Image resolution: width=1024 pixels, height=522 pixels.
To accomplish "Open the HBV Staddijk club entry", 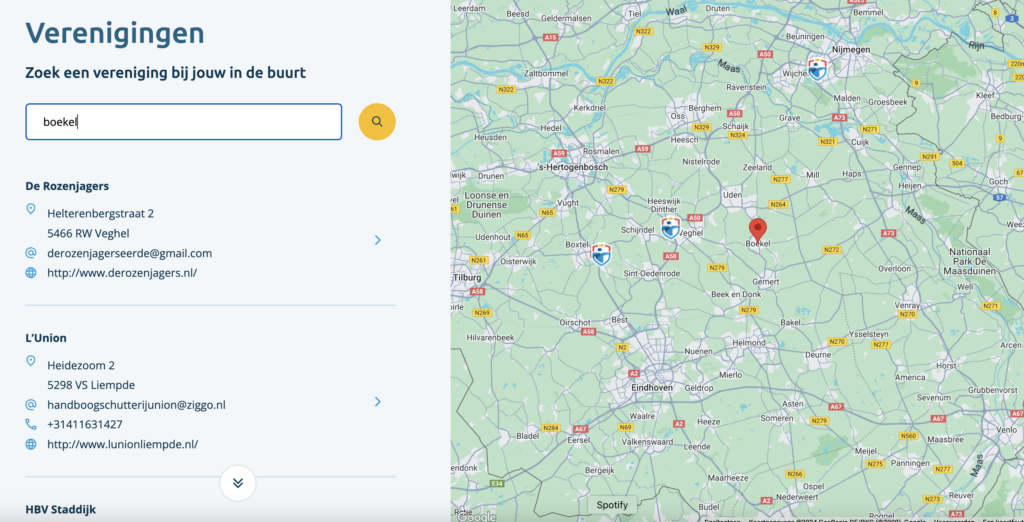I will coord(61,509).
